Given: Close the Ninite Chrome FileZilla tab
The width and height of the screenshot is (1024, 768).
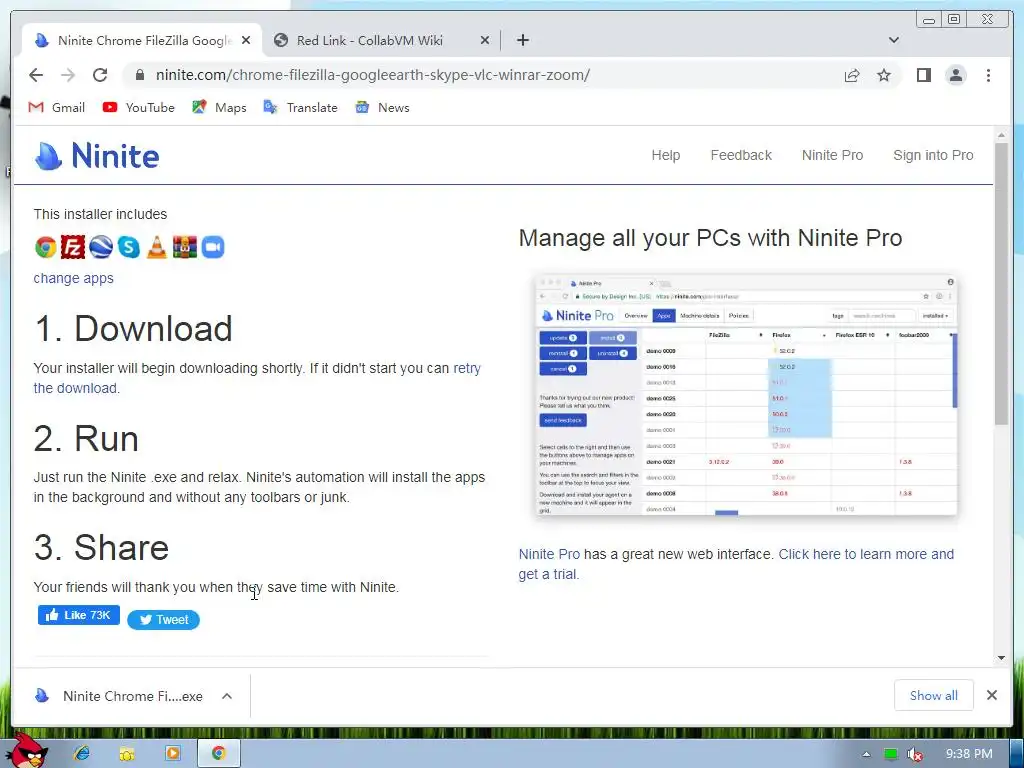Looking at the screenshot, I should pos(246,40).
